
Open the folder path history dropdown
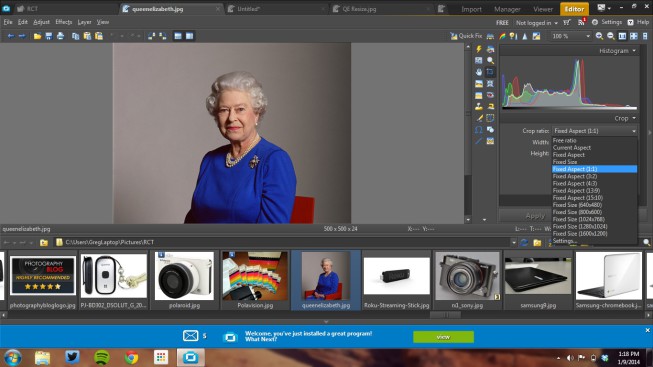[x=513, y=242]
